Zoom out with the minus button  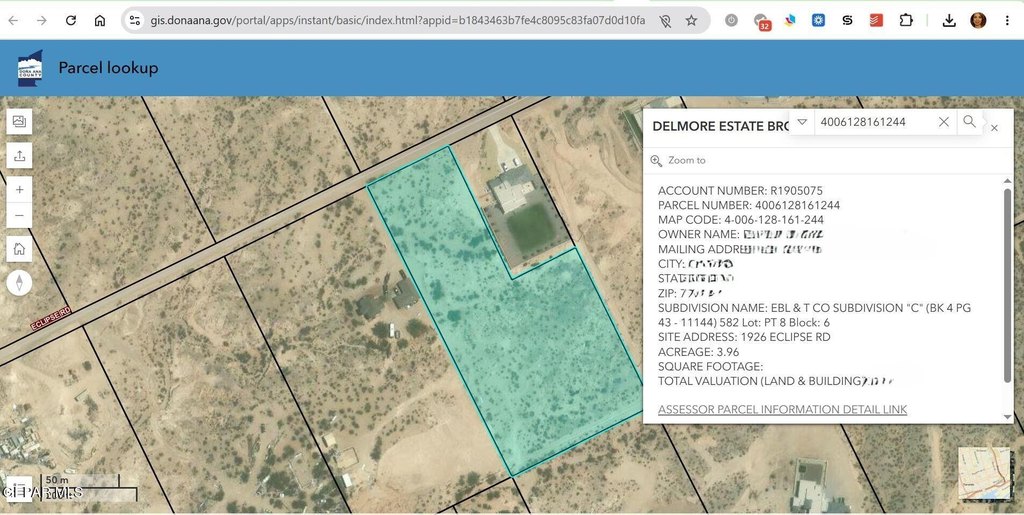click(20, 215)
